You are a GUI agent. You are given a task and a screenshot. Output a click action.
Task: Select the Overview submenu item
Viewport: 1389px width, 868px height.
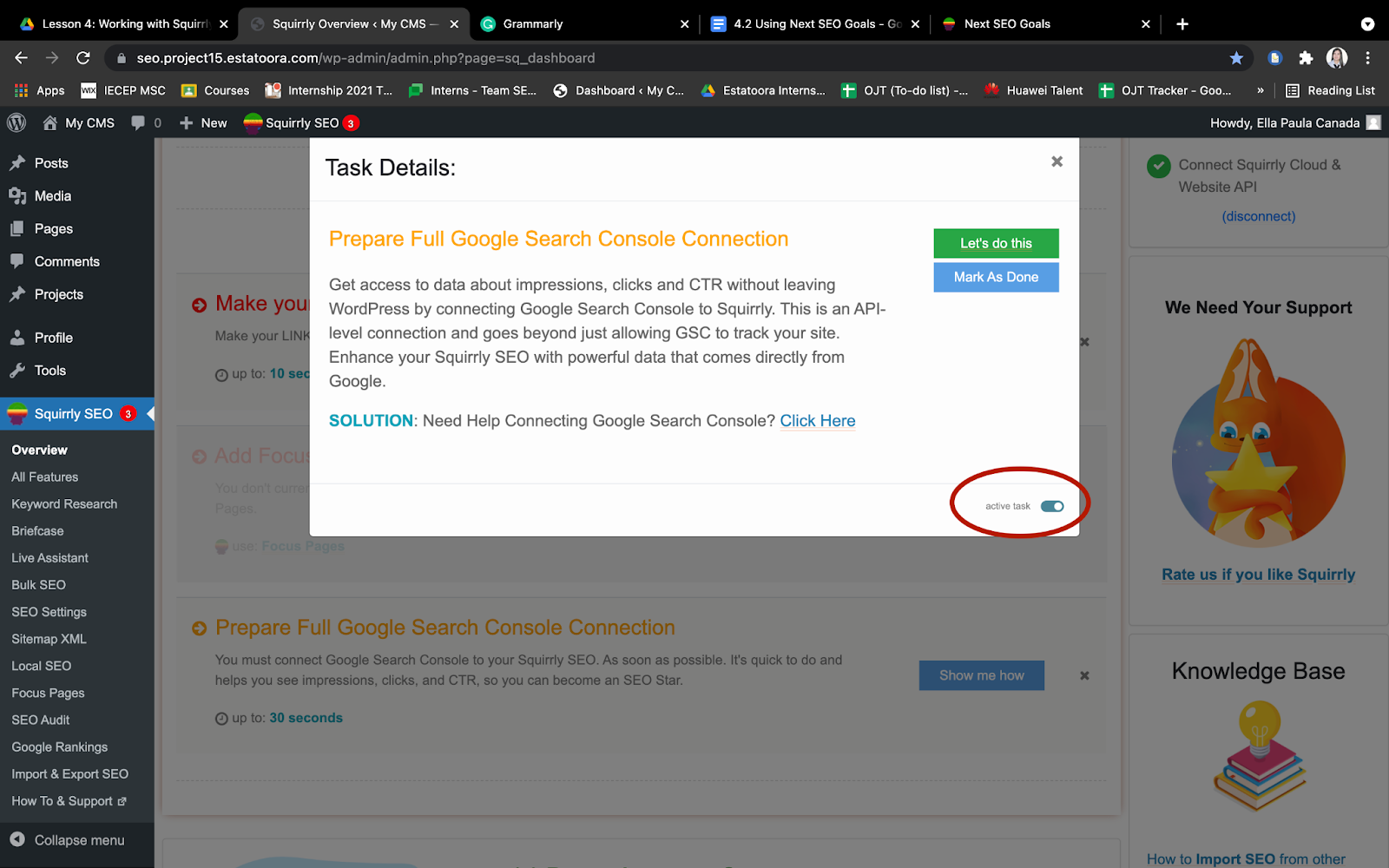click(39, 450)
